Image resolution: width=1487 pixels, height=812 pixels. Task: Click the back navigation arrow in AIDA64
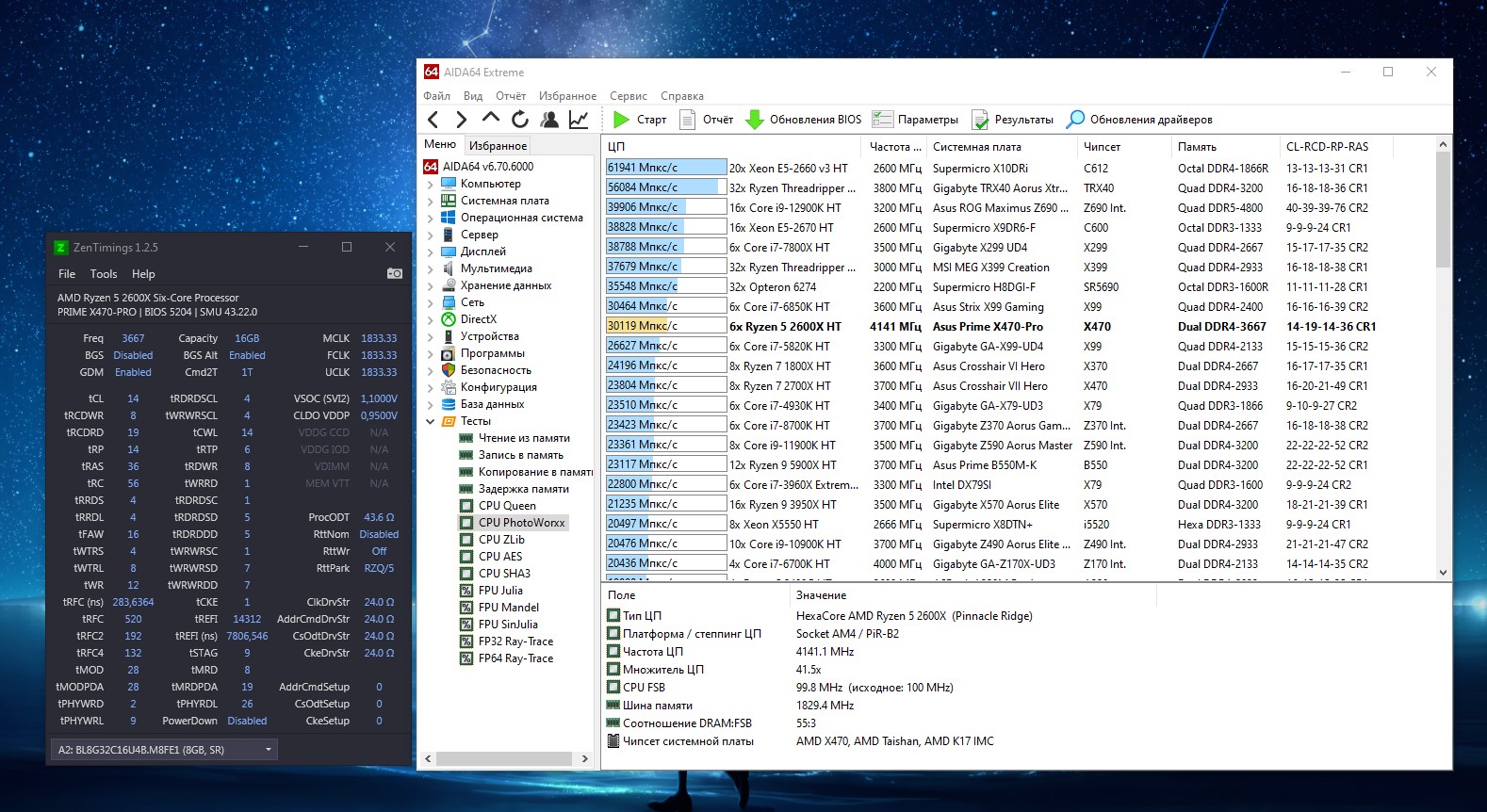pyautogui.click(x=433, y=120)
